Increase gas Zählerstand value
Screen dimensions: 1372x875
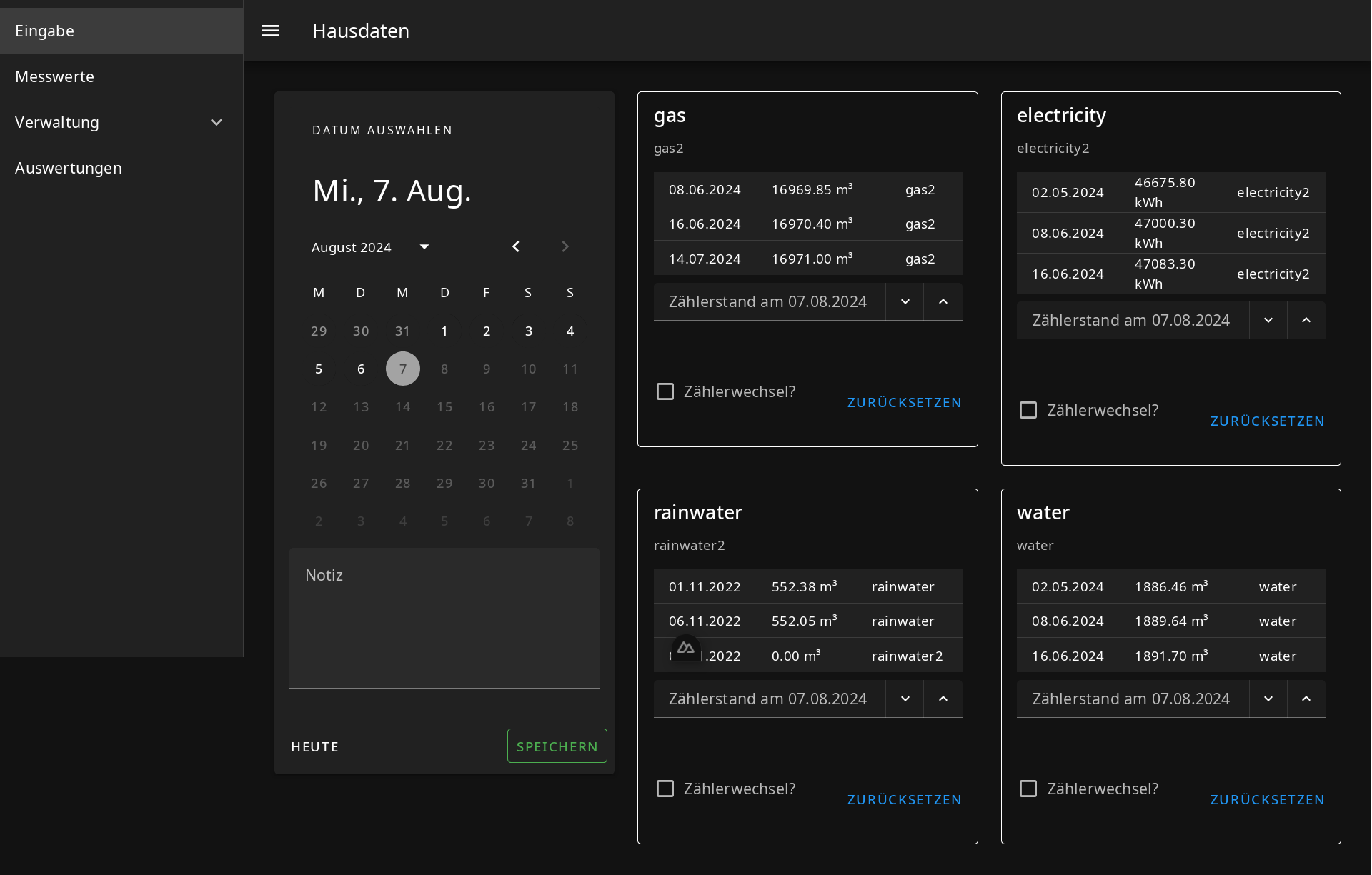[943, 301]
